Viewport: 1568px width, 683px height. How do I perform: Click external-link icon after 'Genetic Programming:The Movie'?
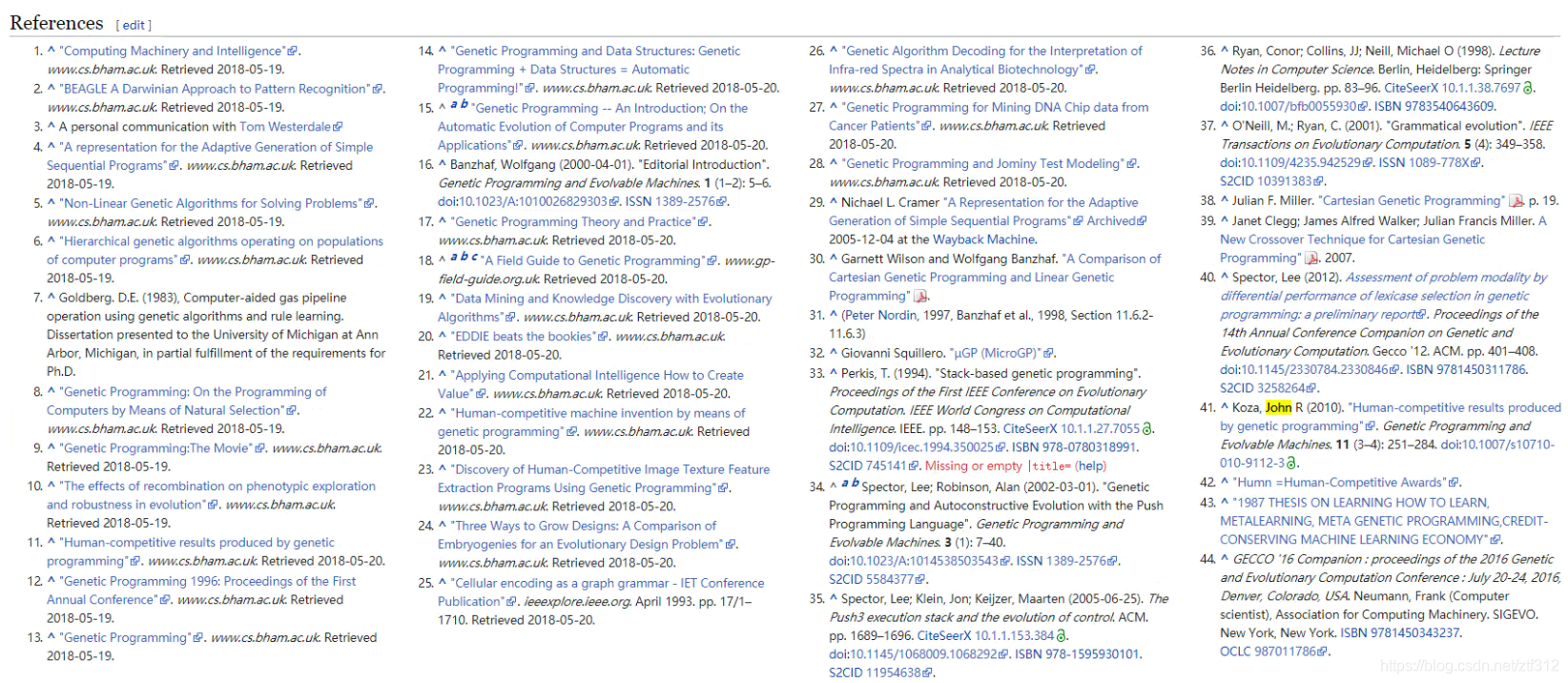[260, 448]
